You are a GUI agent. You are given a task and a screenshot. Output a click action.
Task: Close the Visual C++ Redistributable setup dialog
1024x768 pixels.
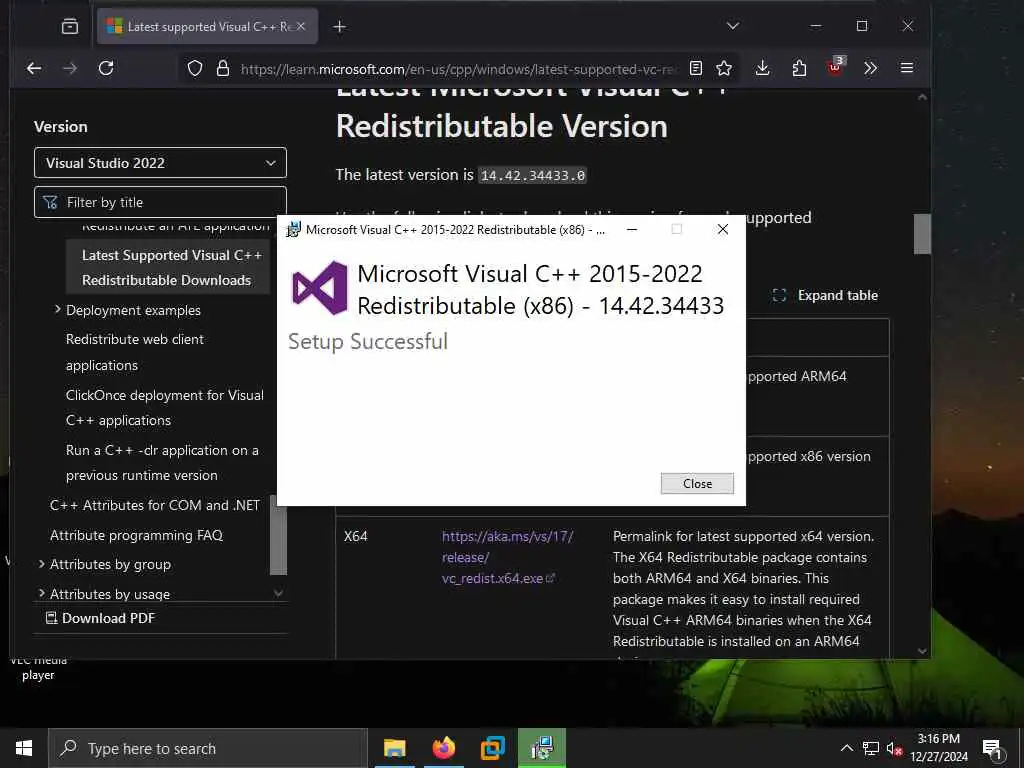[697, 483]
